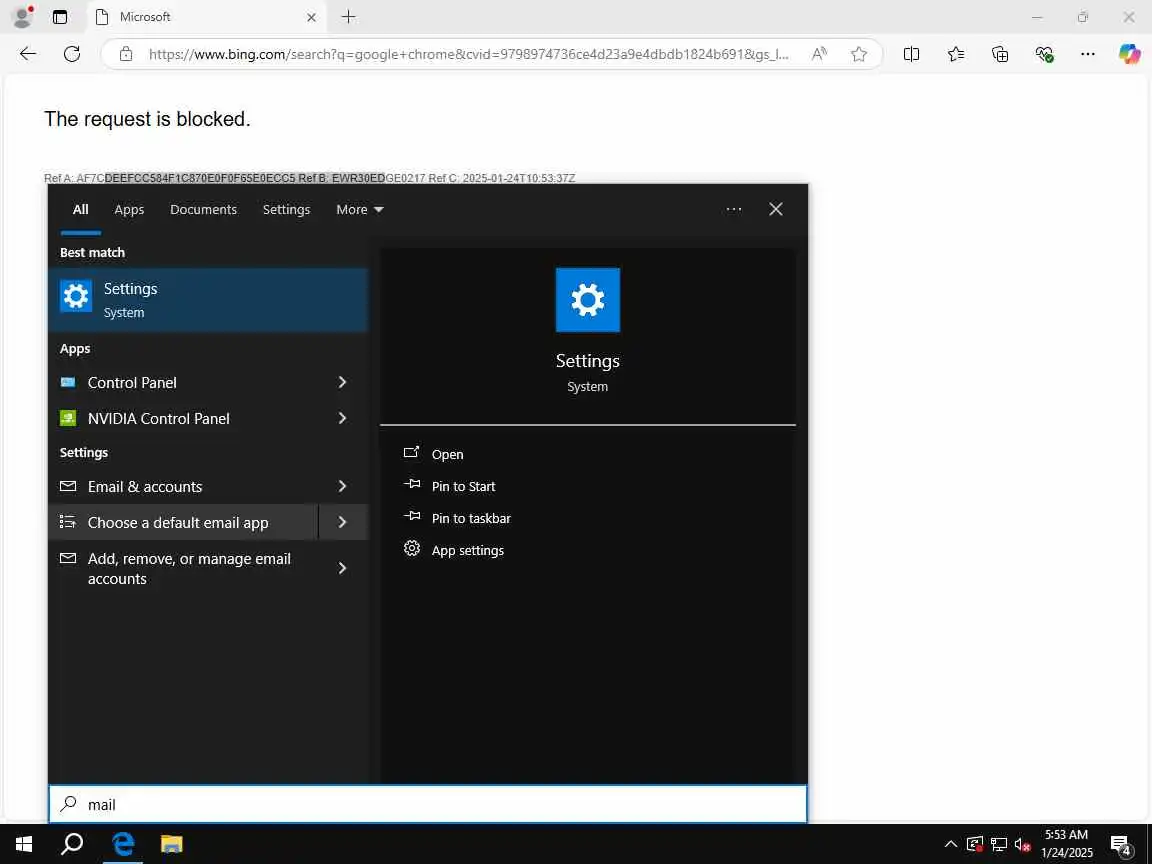Screen dimensions: 1152x864
Task: Click the network status tray icon
Action: click(998, 844)
